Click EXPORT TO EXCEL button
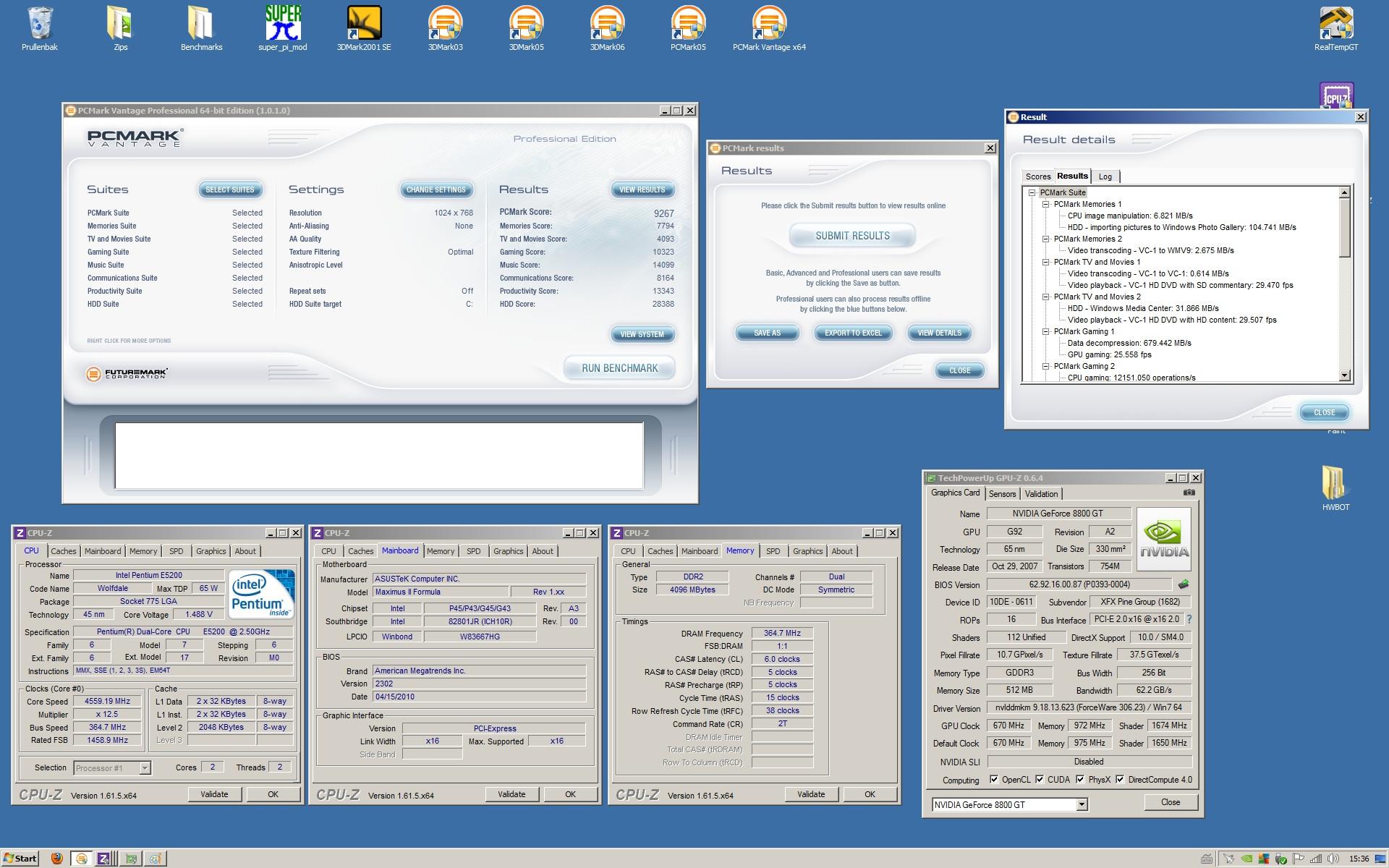This screenshot has height=868, width=1389. (x=853, y=333)
